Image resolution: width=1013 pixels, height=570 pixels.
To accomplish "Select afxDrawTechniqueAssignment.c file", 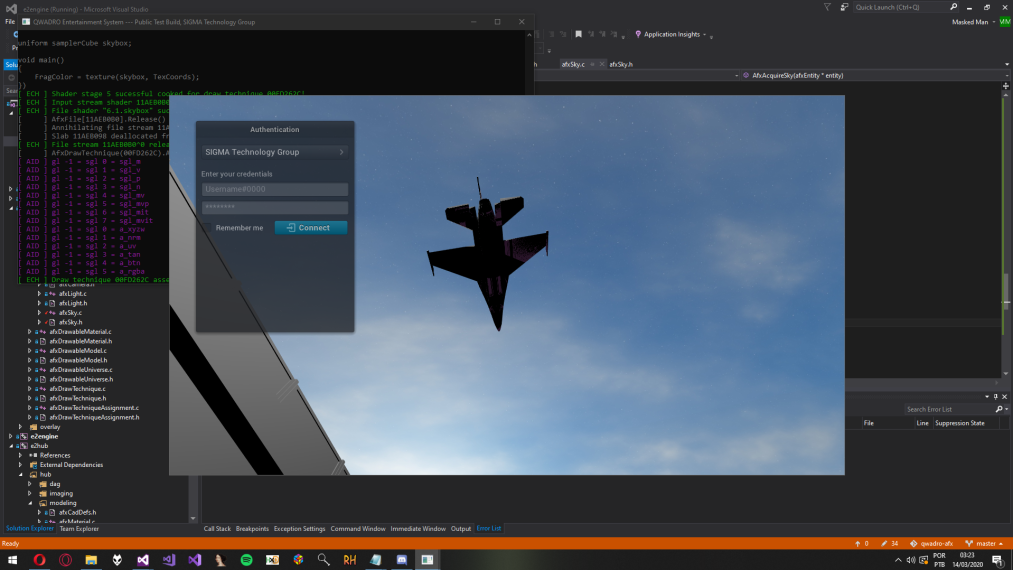I will coord(94,408).
